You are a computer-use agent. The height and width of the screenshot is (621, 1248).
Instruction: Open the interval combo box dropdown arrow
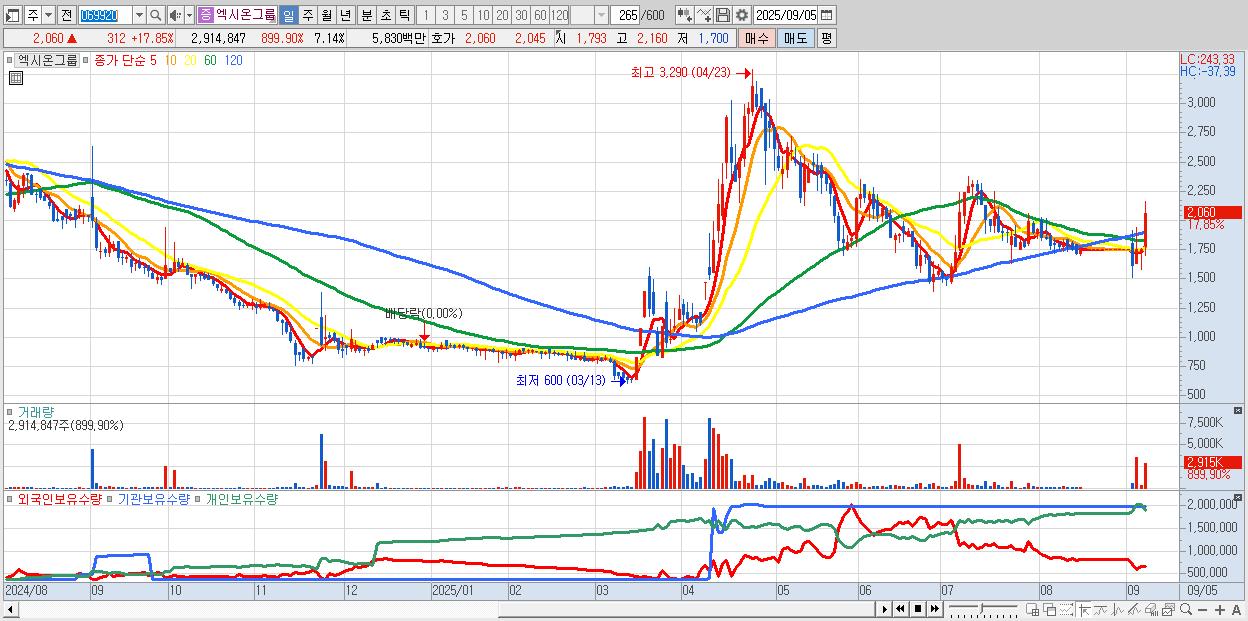601,15
